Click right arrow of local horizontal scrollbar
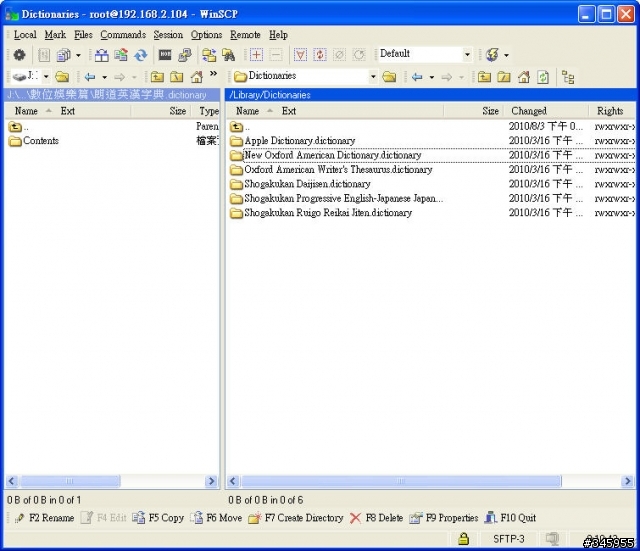 pyautogui.click(x=211, y=481)
